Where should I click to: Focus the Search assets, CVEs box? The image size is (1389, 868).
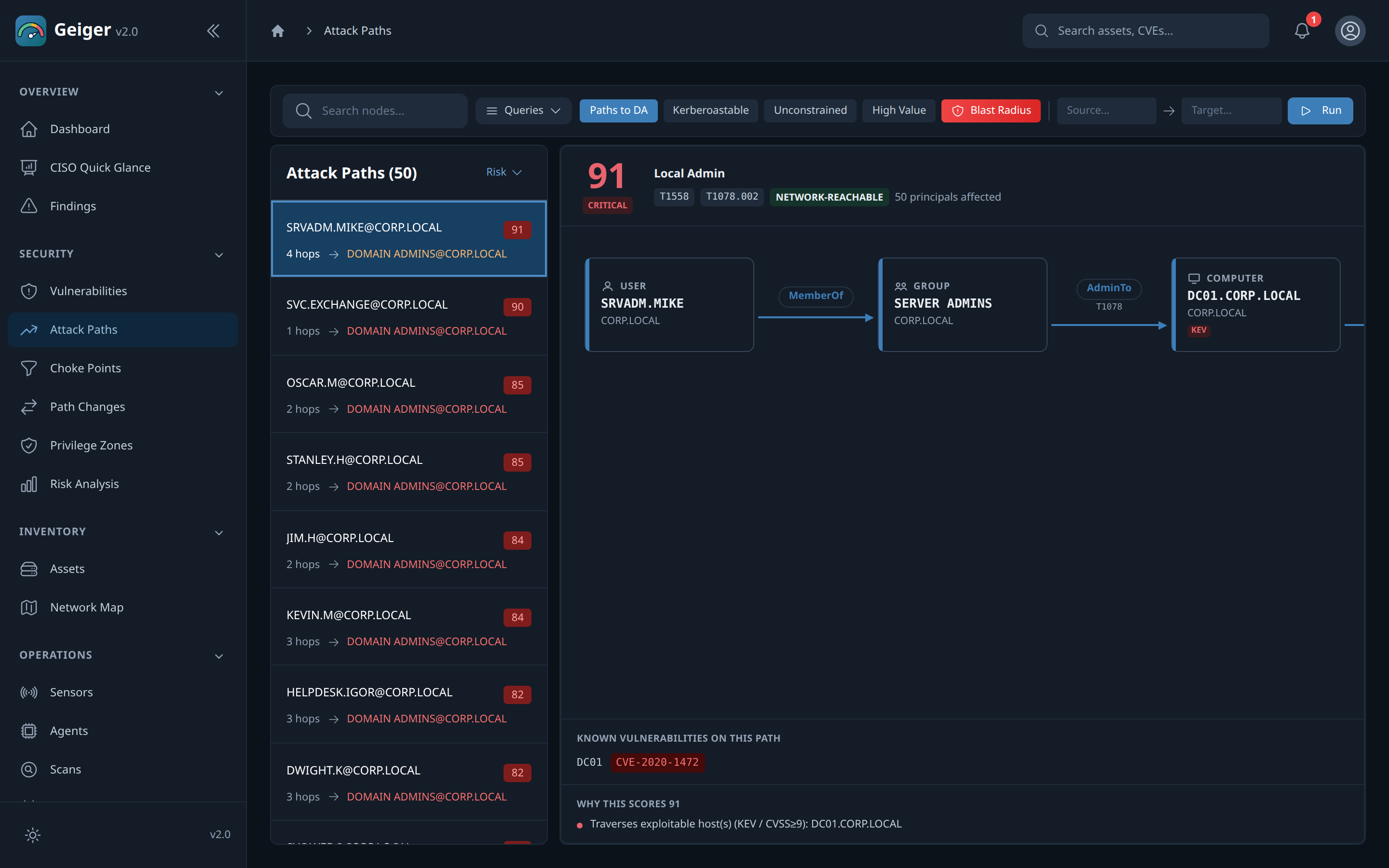coord(1145,30)
